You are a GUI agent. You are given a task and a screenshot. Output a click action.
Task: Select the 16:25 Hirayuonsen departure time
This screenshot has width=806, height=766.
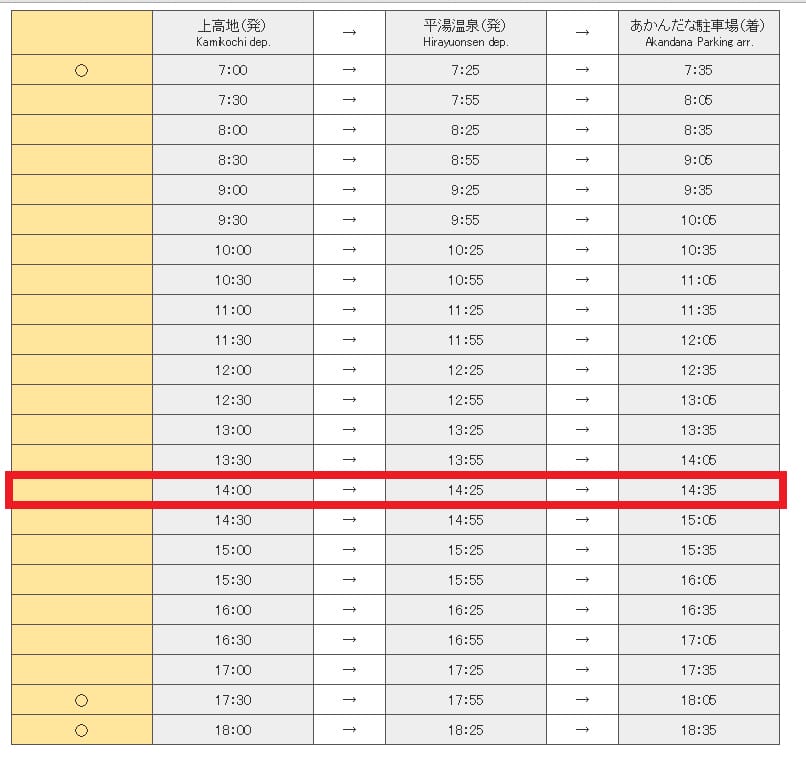click(466, 610)
